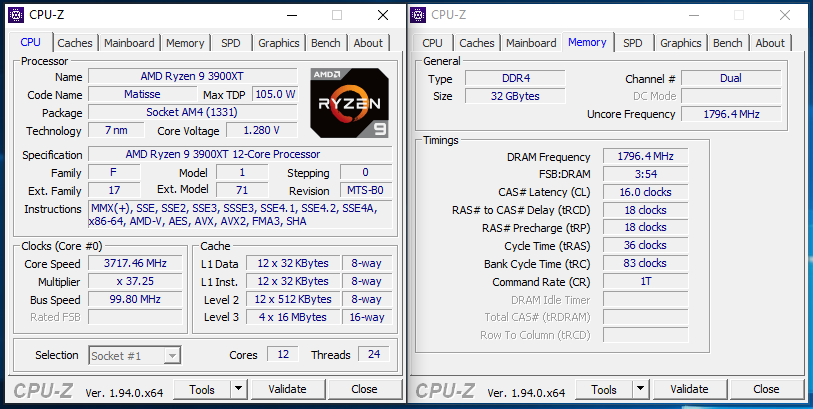
Task: Open SPD tab in right CPU-Z window
Action: [633, 43]
